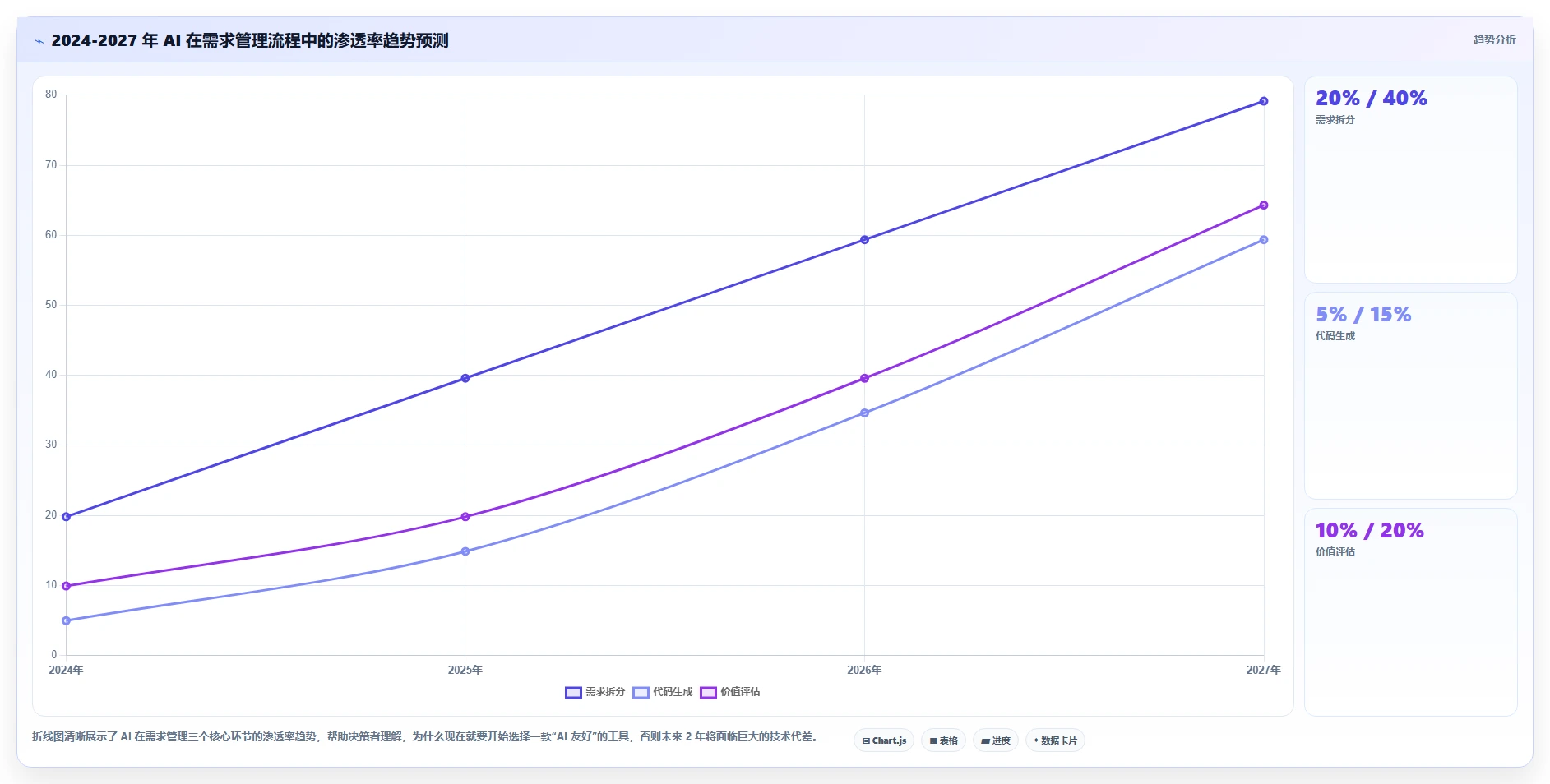Click the chart title starting with 2024-2027 年 AI

250,40
